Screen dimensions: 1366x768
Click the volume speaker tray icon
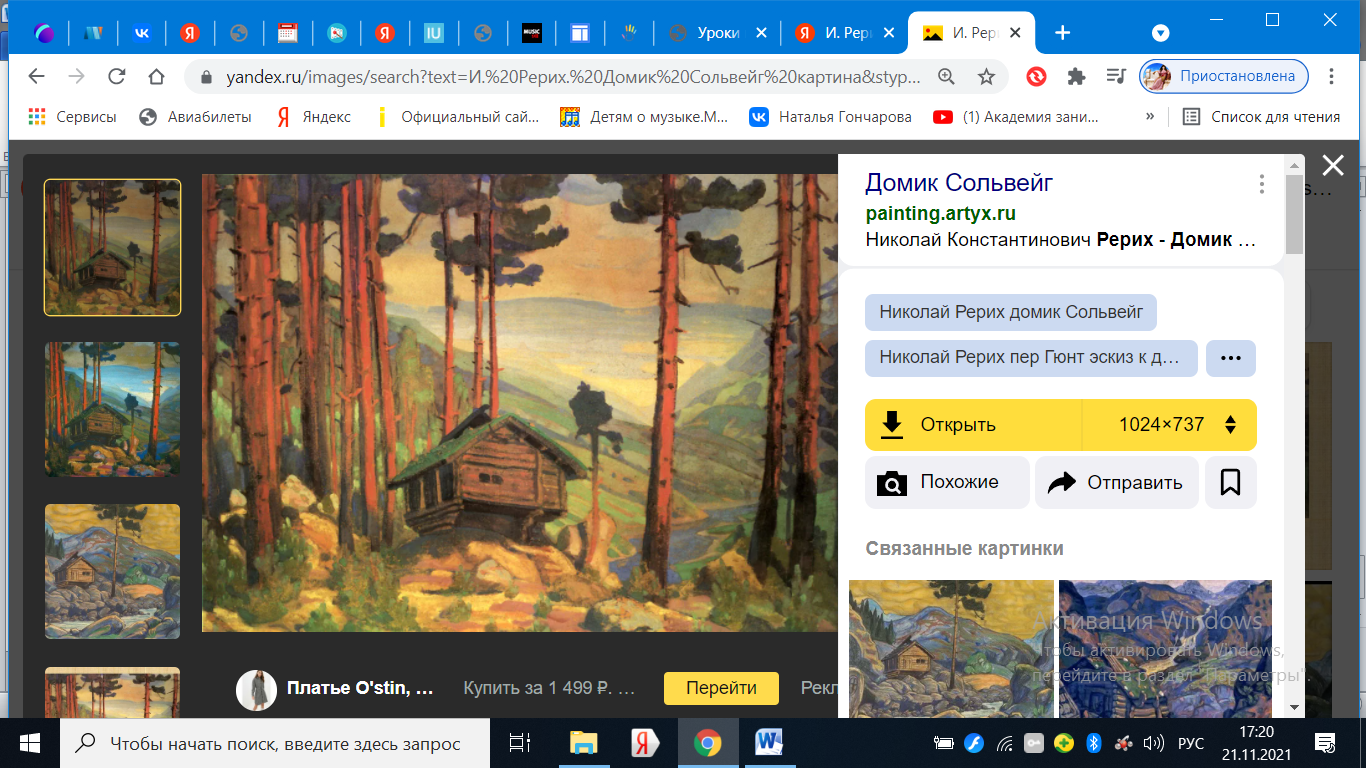tap(1152, 743)
